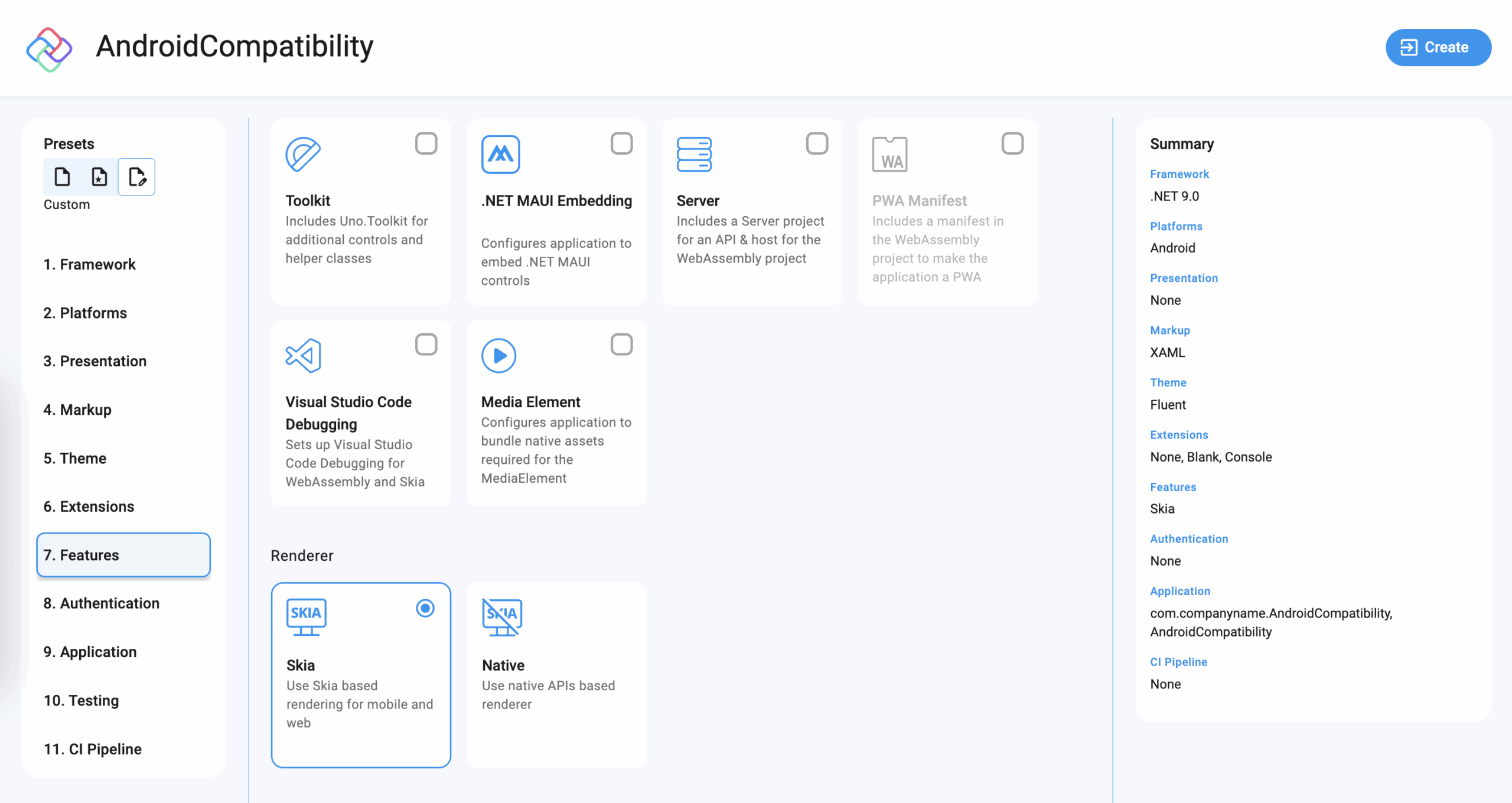Enable the Media Element checkbox
This screenshot has width=1512, height=803.
621,344
